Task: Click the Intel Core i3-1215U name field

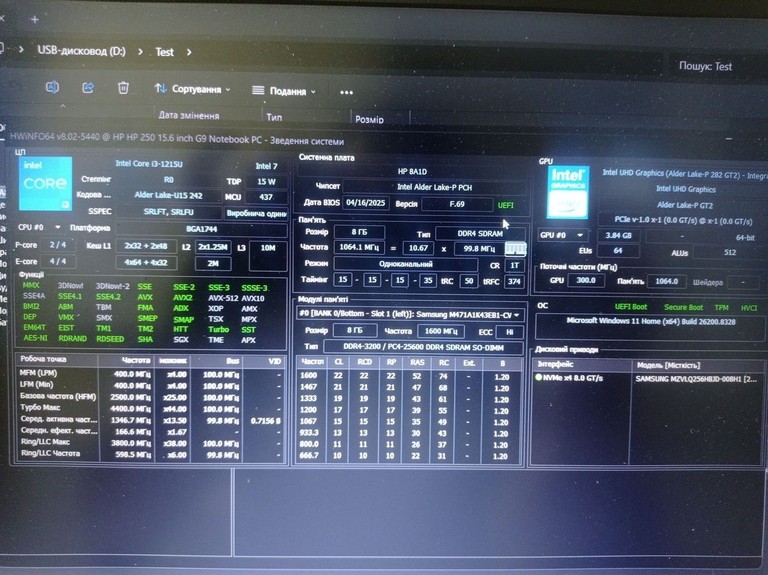Action: point(149,164)
